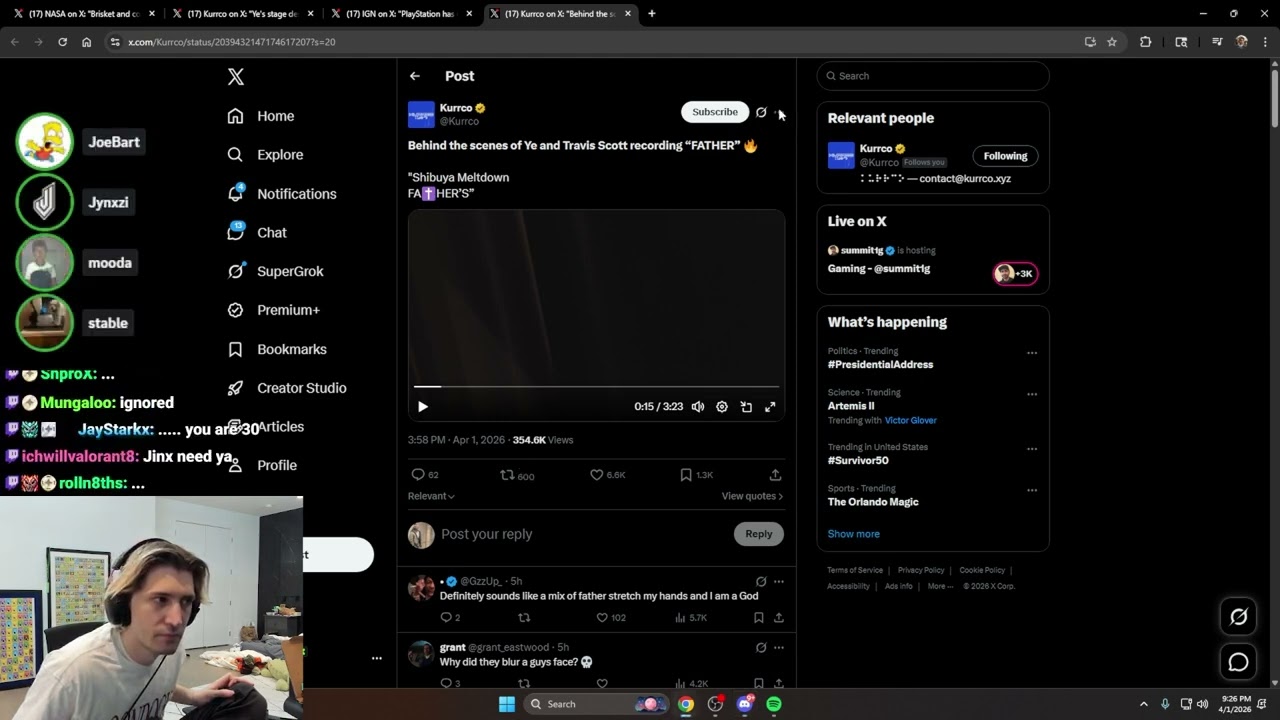
Task: Open Premium+ in the sidebar
Action: pos(273,310)
